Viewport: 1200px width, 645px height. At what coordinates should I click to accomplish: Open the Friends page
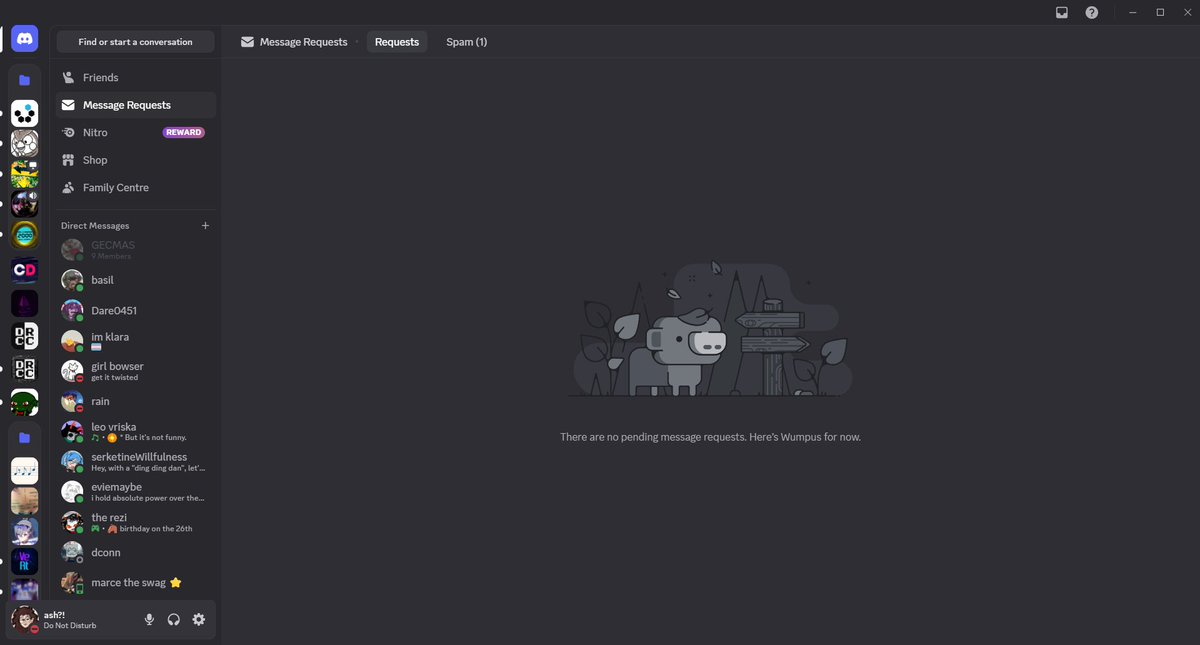[x=136, y=77]
